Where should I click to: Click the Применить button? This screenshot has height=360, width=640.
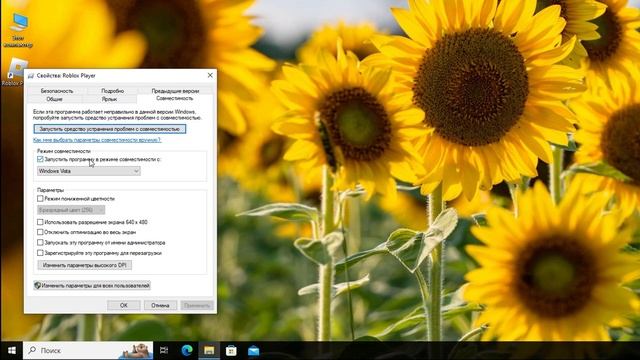coord(197,305)
